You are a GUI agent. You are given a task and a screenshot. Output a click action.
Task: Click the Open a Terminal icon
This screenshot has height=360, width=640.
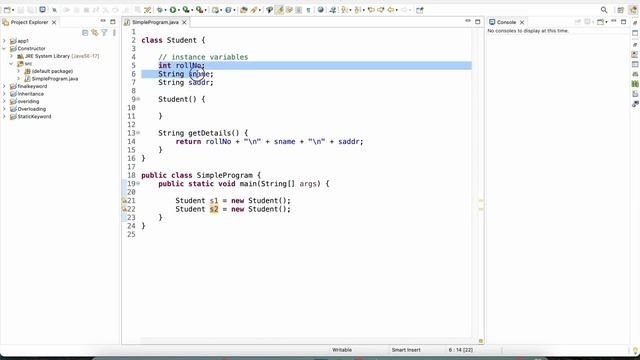(42, 10)
